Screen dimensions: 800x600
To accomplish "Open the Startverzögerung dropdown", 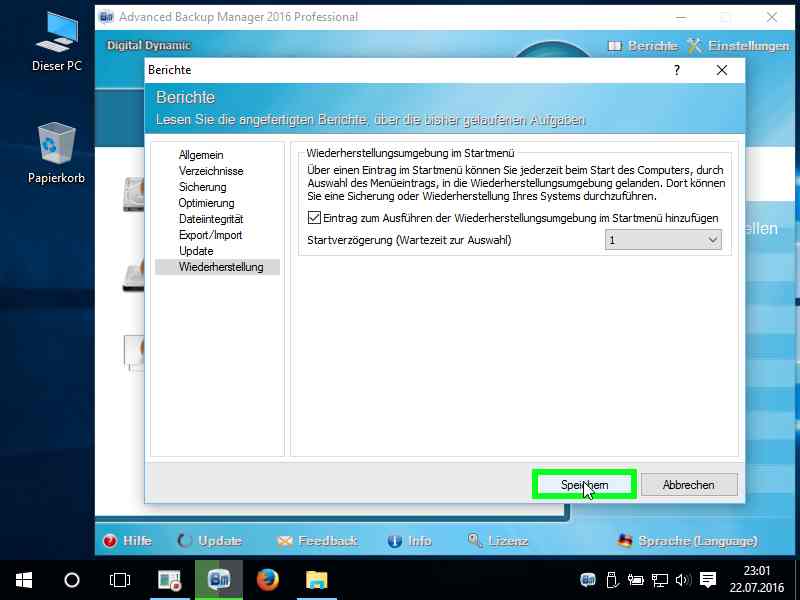I will (663, 240).
